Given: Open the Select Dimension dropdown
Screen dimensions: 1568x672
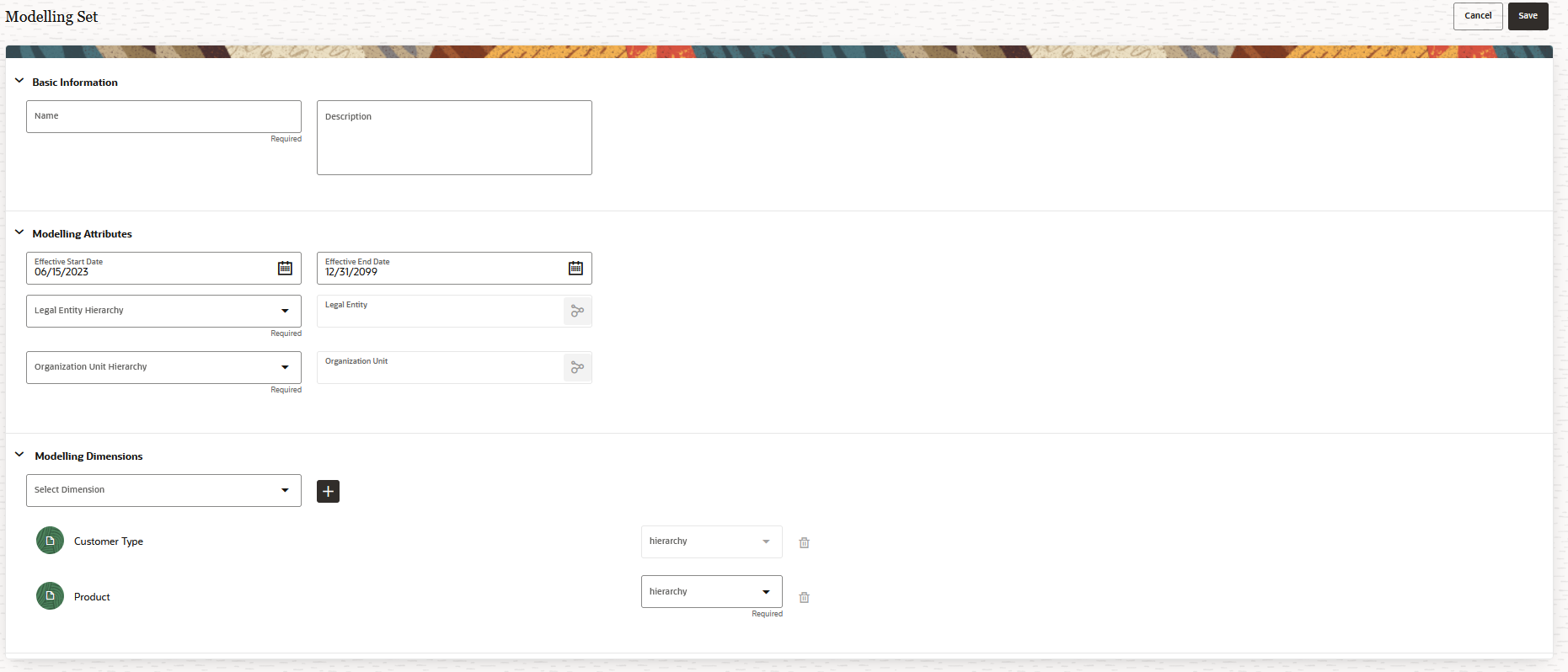Looking at the screenshot, I should coord(163,490).
